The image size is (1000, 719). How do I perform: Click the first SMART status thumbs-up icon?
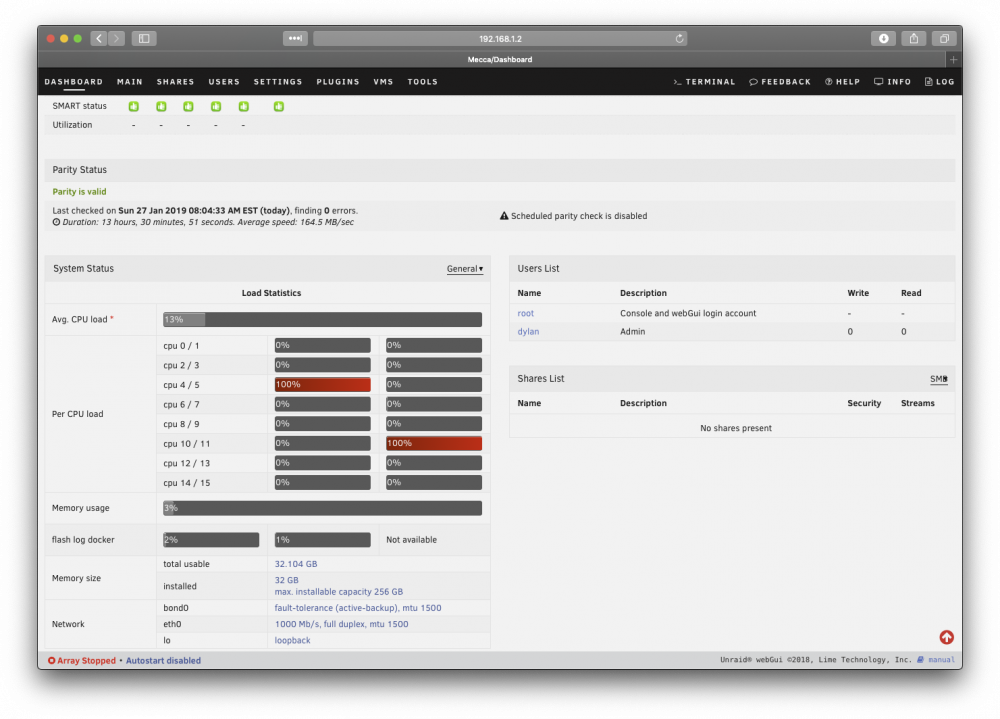[x=134, y=107]
